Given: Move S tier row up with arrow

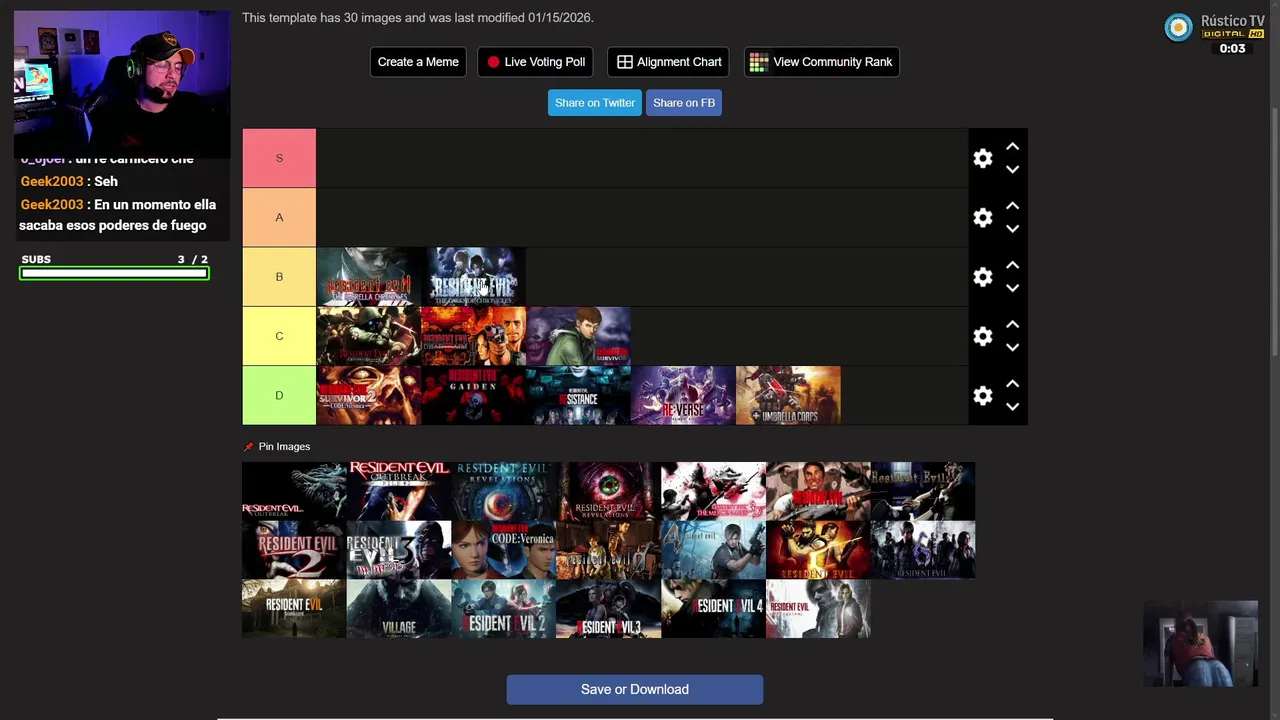Looking at the screenshot, I should (x=1012, y=146).
